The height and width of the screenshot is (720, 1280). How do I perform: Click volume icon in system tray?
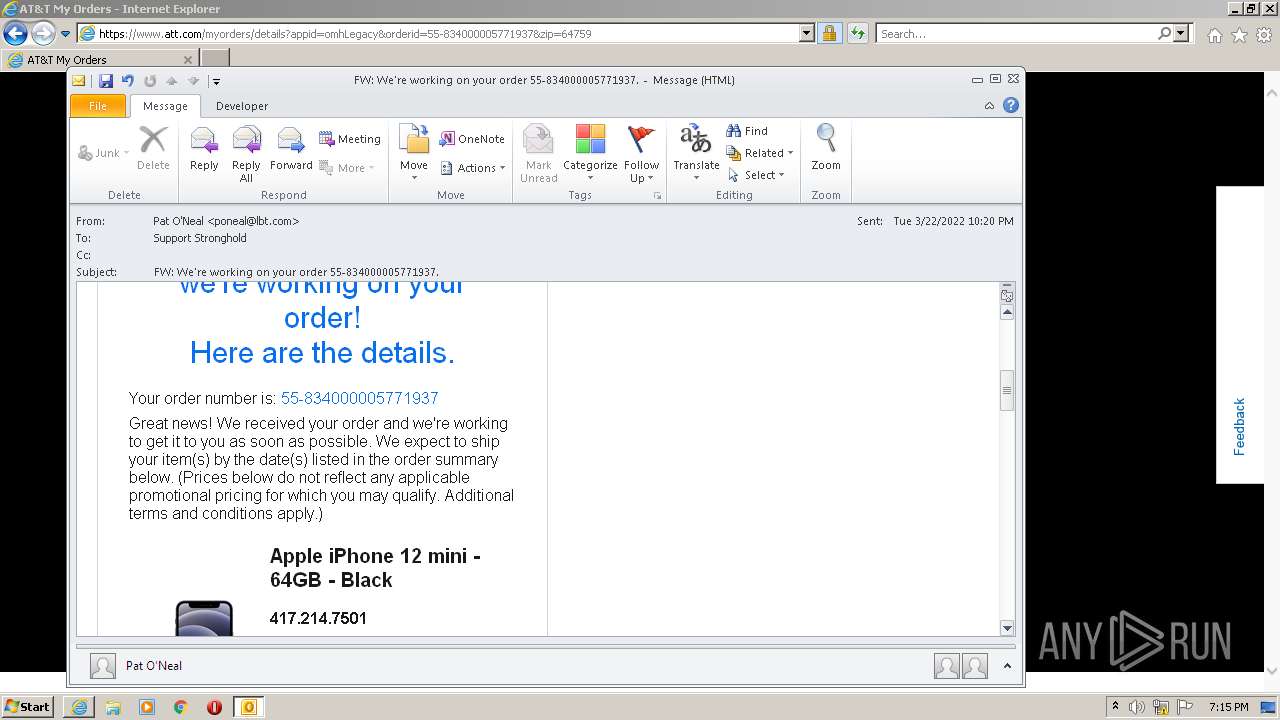point(1137,707)
